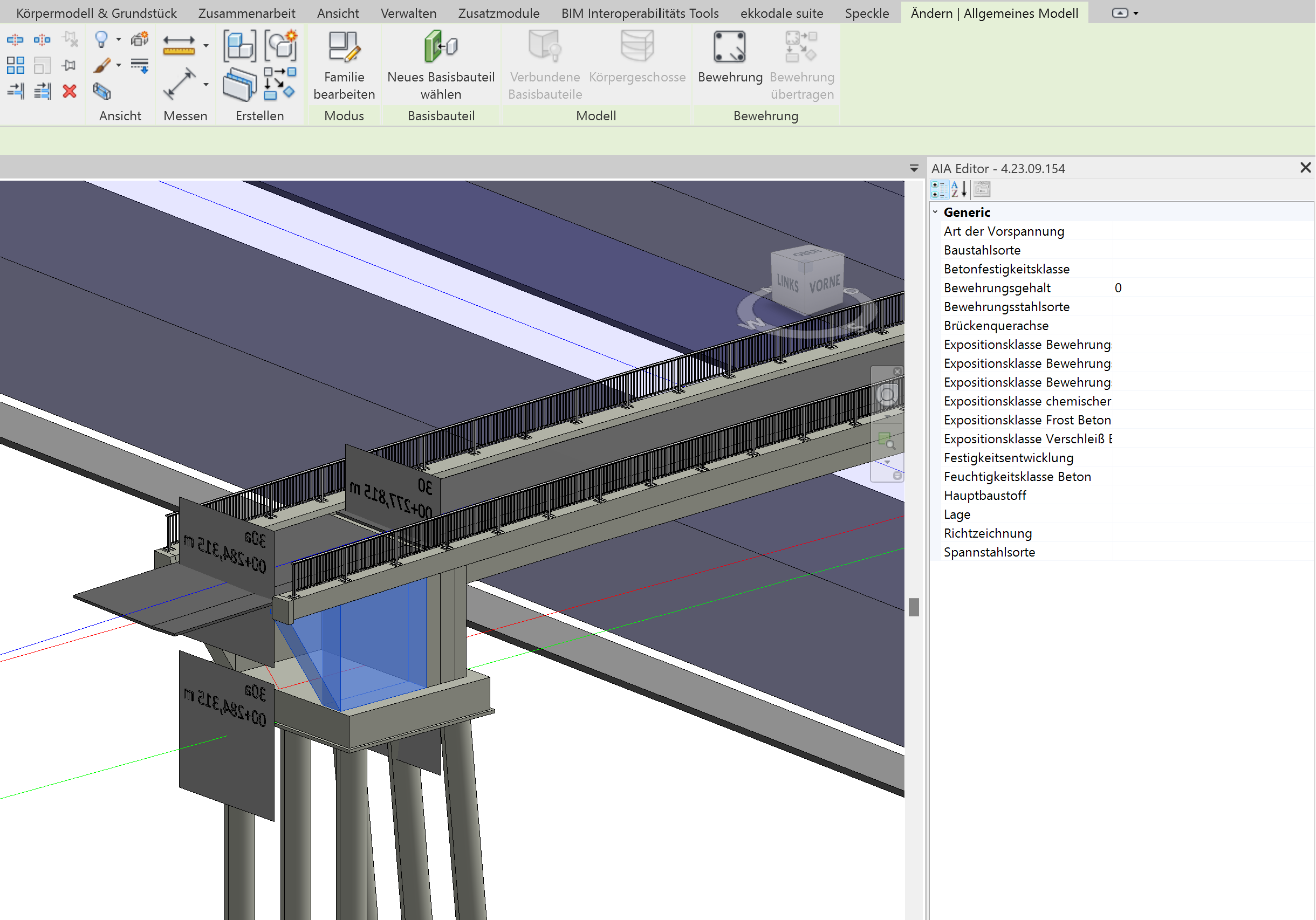Image resolution: width=1316 pixels, height=920 pixels.
Task: Select the Mirror pick axis icon
Action: coord(15,39)
